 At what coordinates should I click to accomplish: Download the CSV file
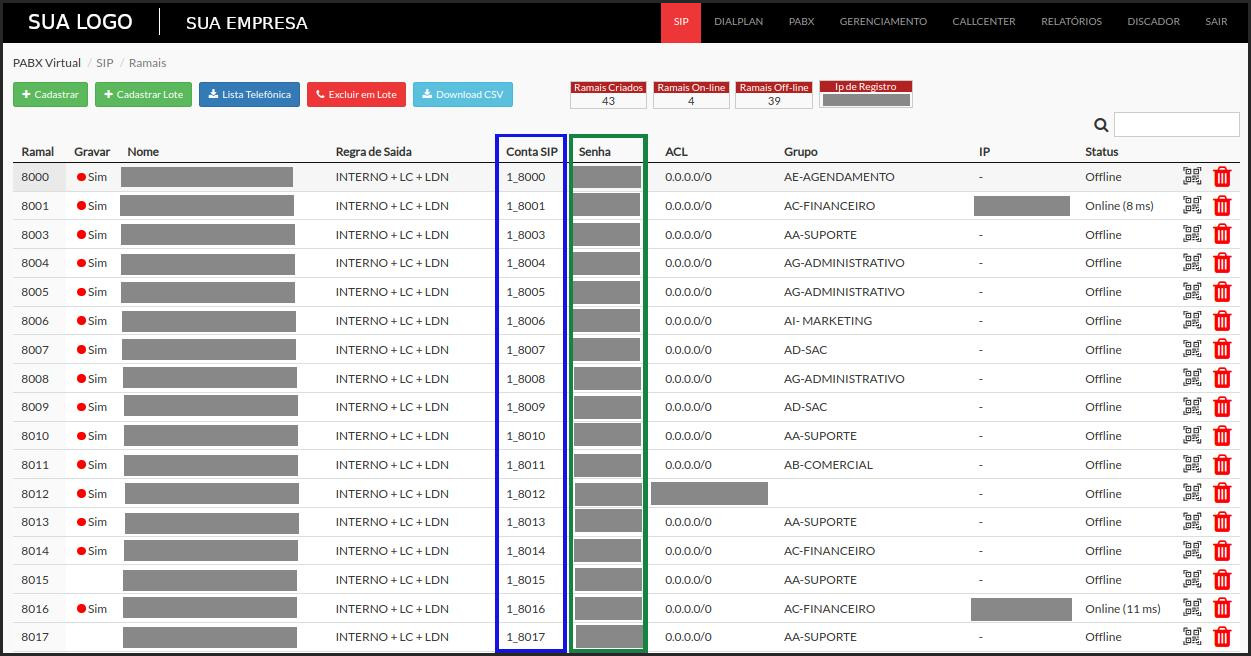[x=462, y=95]
